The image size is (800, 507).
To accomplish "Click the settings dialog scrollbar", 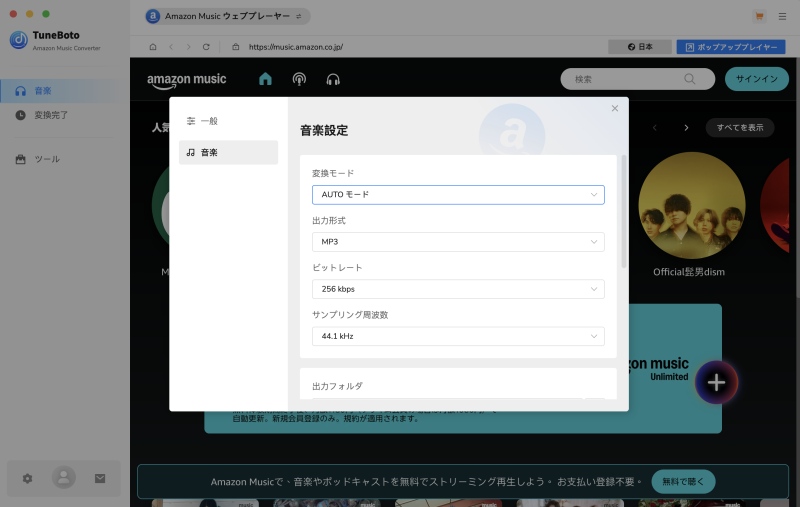I will (x=623, y=212).
